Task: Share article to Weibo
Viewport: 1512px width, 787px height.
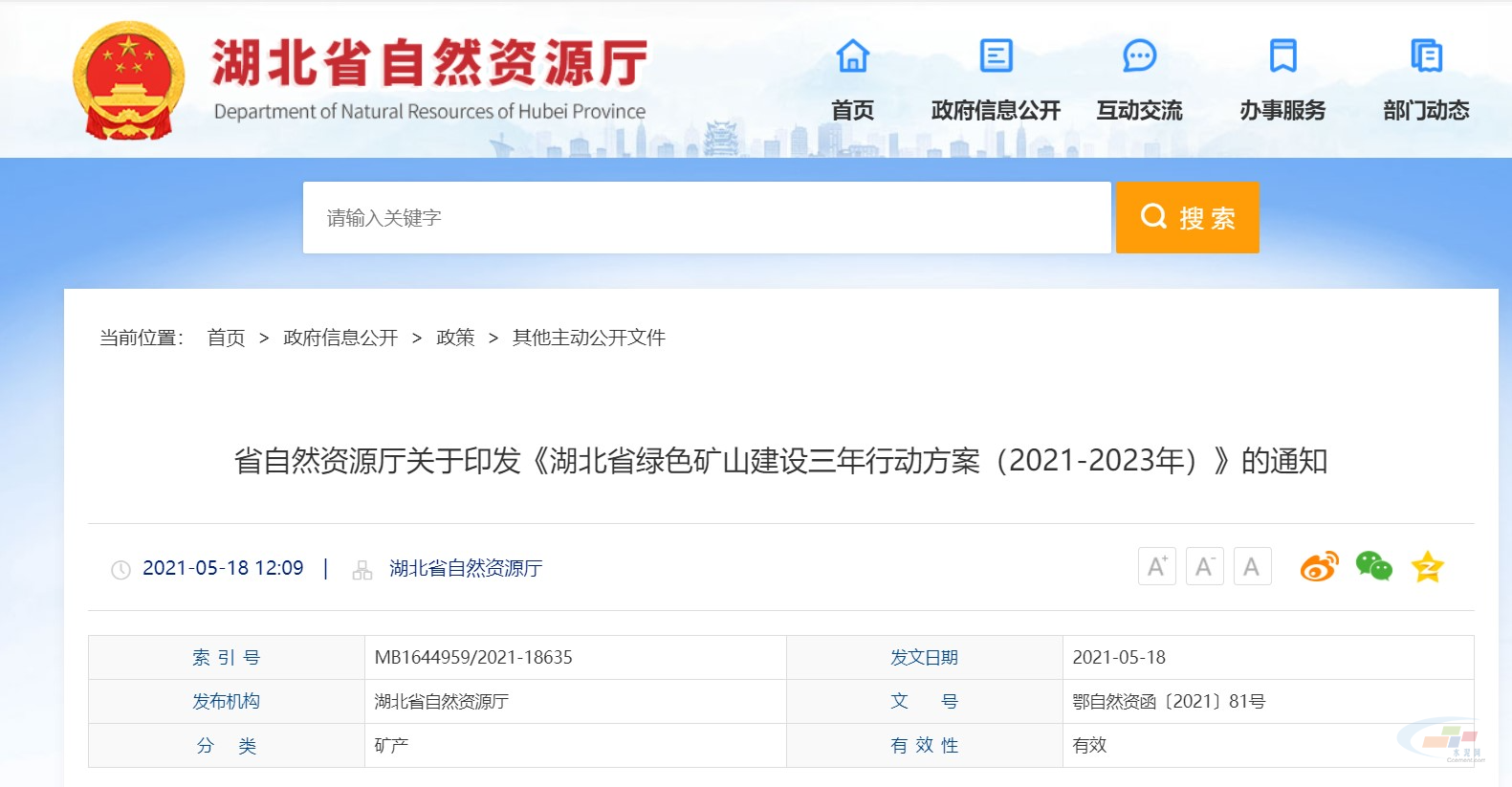Action: [1319, 567]
